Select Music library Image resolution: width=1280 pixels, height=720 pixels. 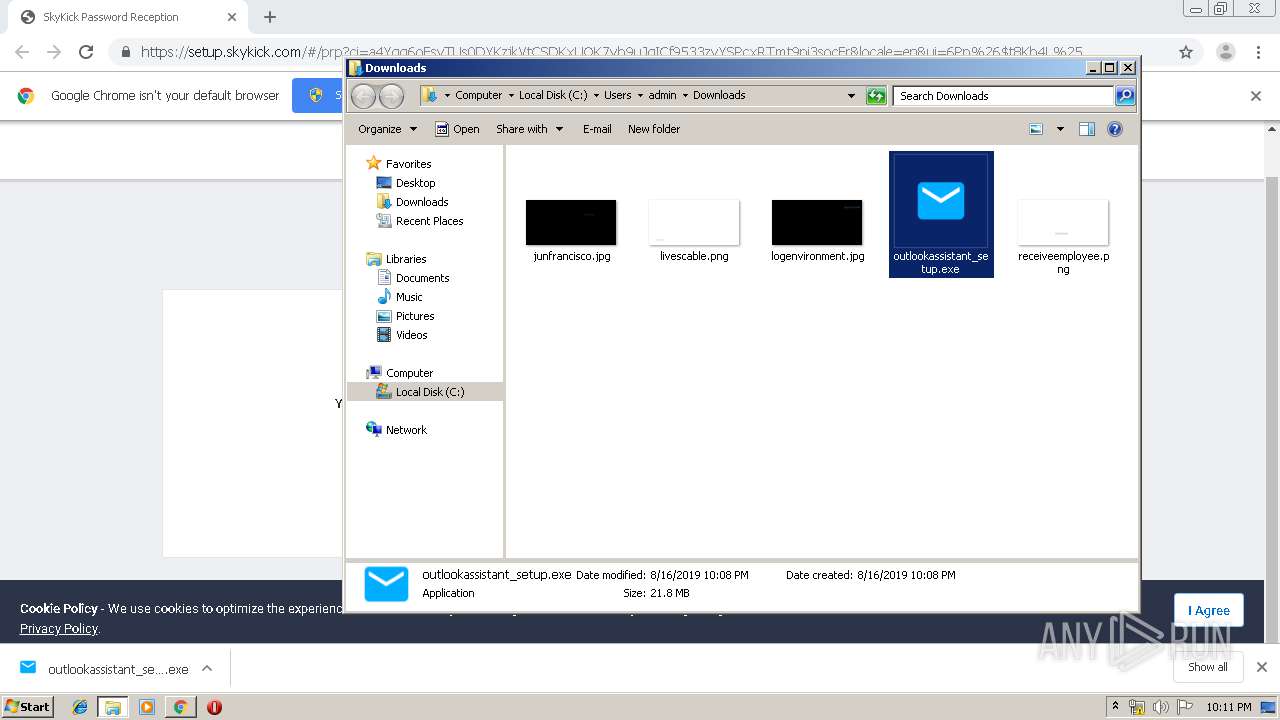[x=400, y=297]
